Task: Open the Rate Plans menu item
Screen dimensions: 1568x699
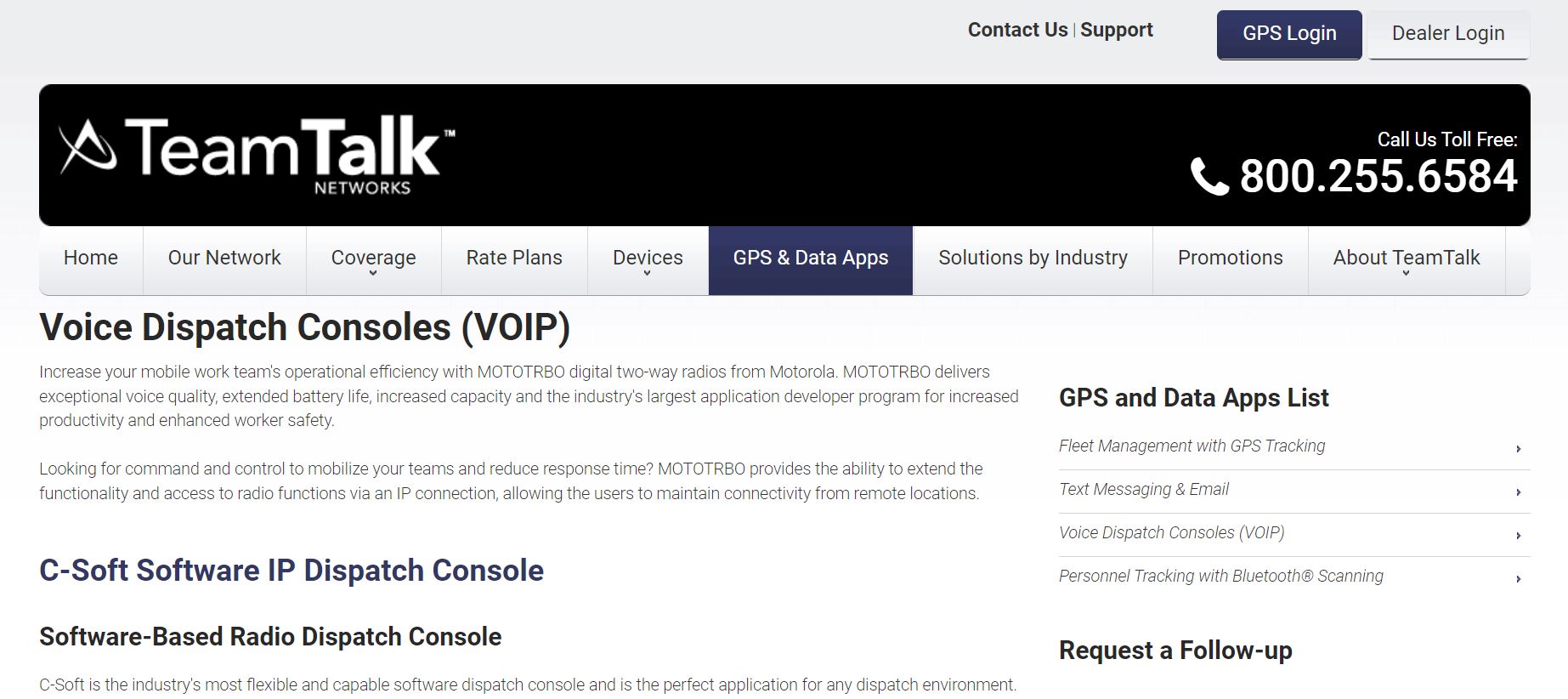Action: point(514,259)
